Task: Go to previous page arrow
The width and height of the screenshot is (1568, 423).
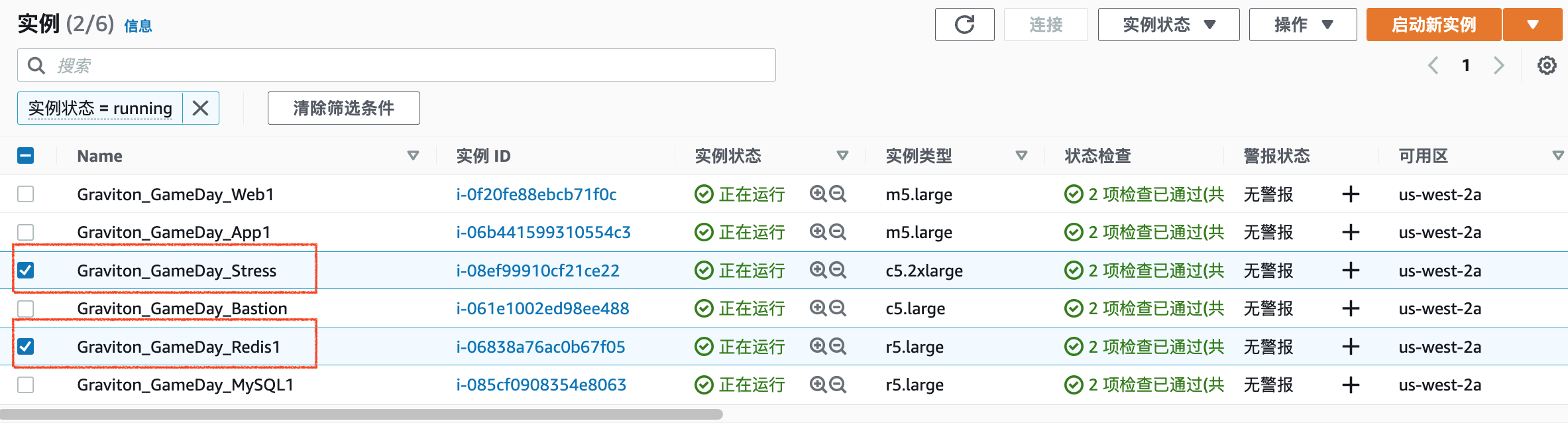Action: [1433, 66]
